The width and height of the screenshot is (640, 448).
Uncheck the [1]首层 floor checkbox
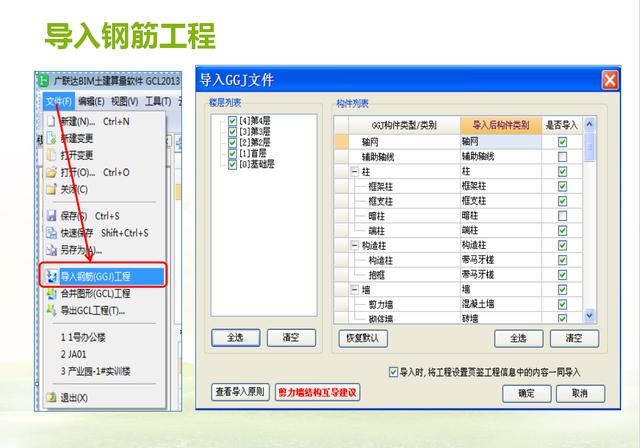(232, 154)
